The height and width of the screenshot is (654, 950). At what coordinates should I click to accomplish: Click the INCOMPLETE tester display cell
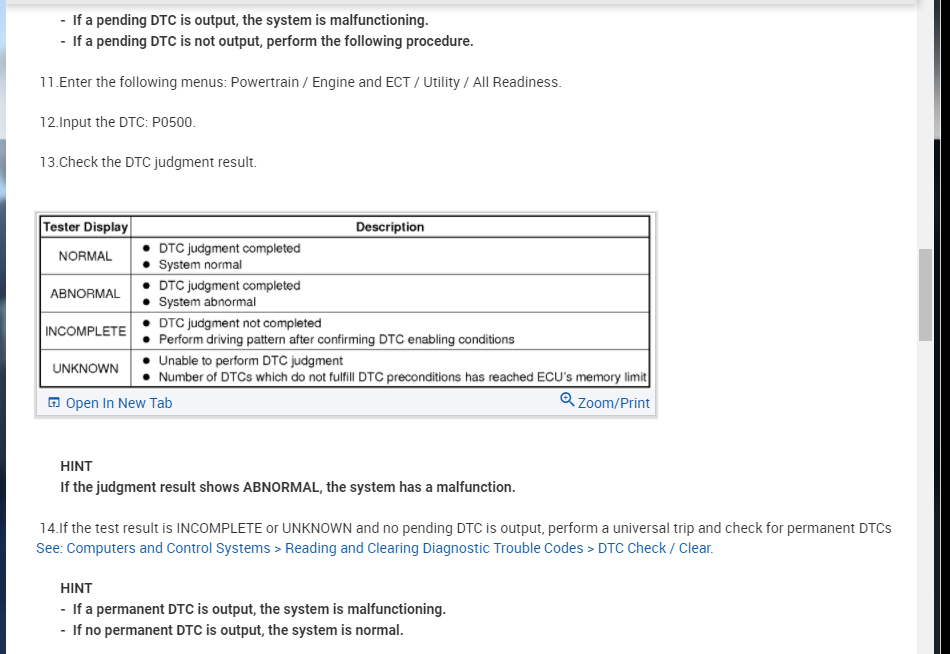(85, 331)
